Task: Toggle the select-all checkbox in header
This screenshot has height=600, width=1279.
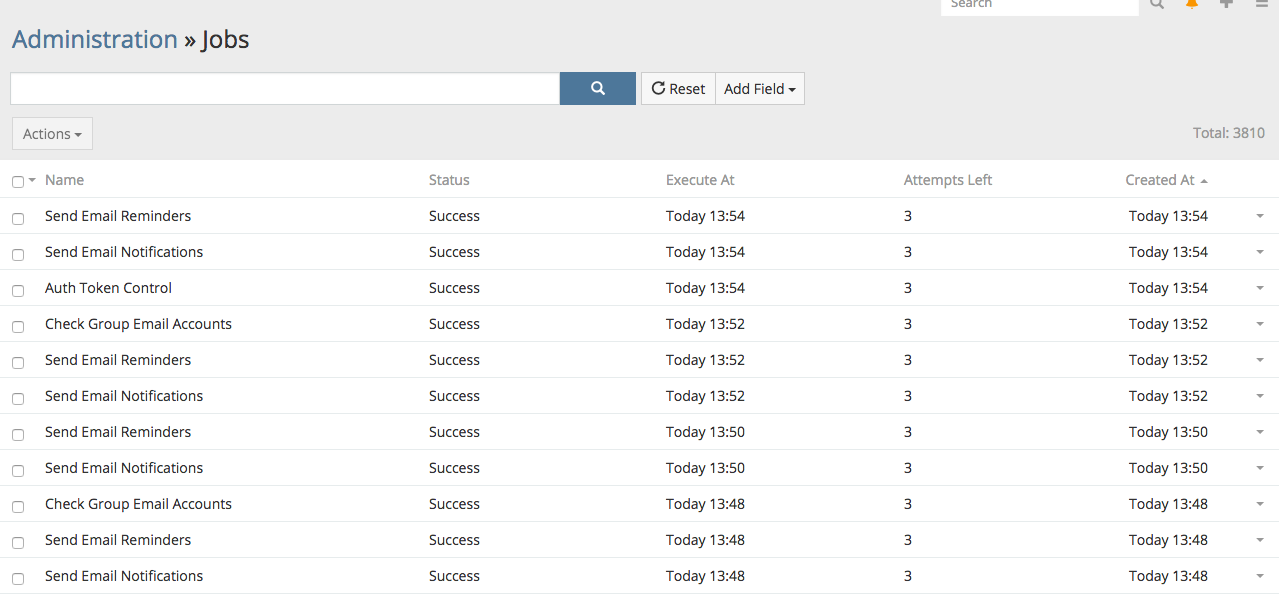Action: point(18,181)
